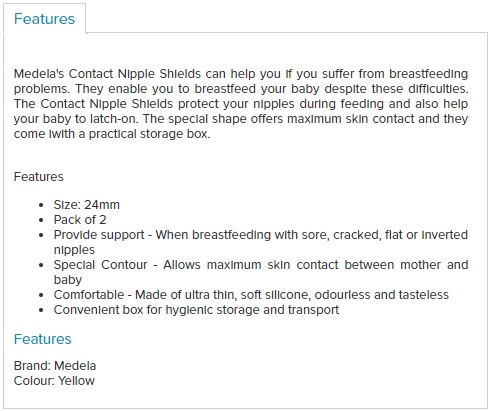Screen dimensions: 491x411
Task: Select the plain Features subheading above list
Action: tap(39, 177)
